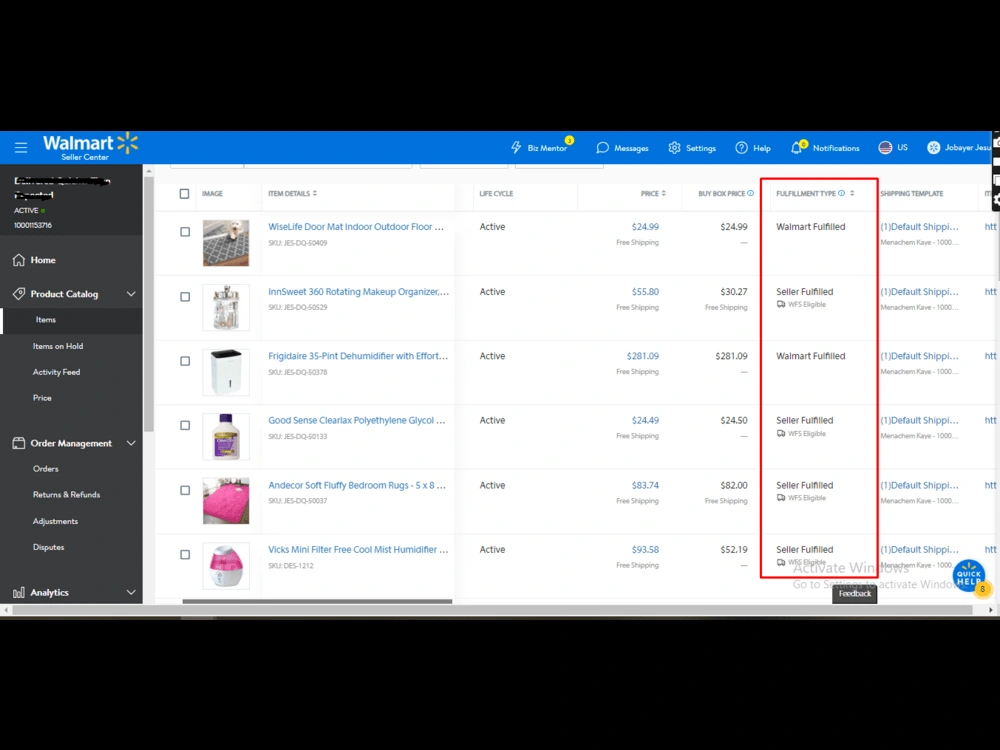The height and width of the screenshot is (750, 1000).
Task: Check the Frigidaire Dehumidifier row checkbox
Action: pyautogui.click(x=185, y=361)
